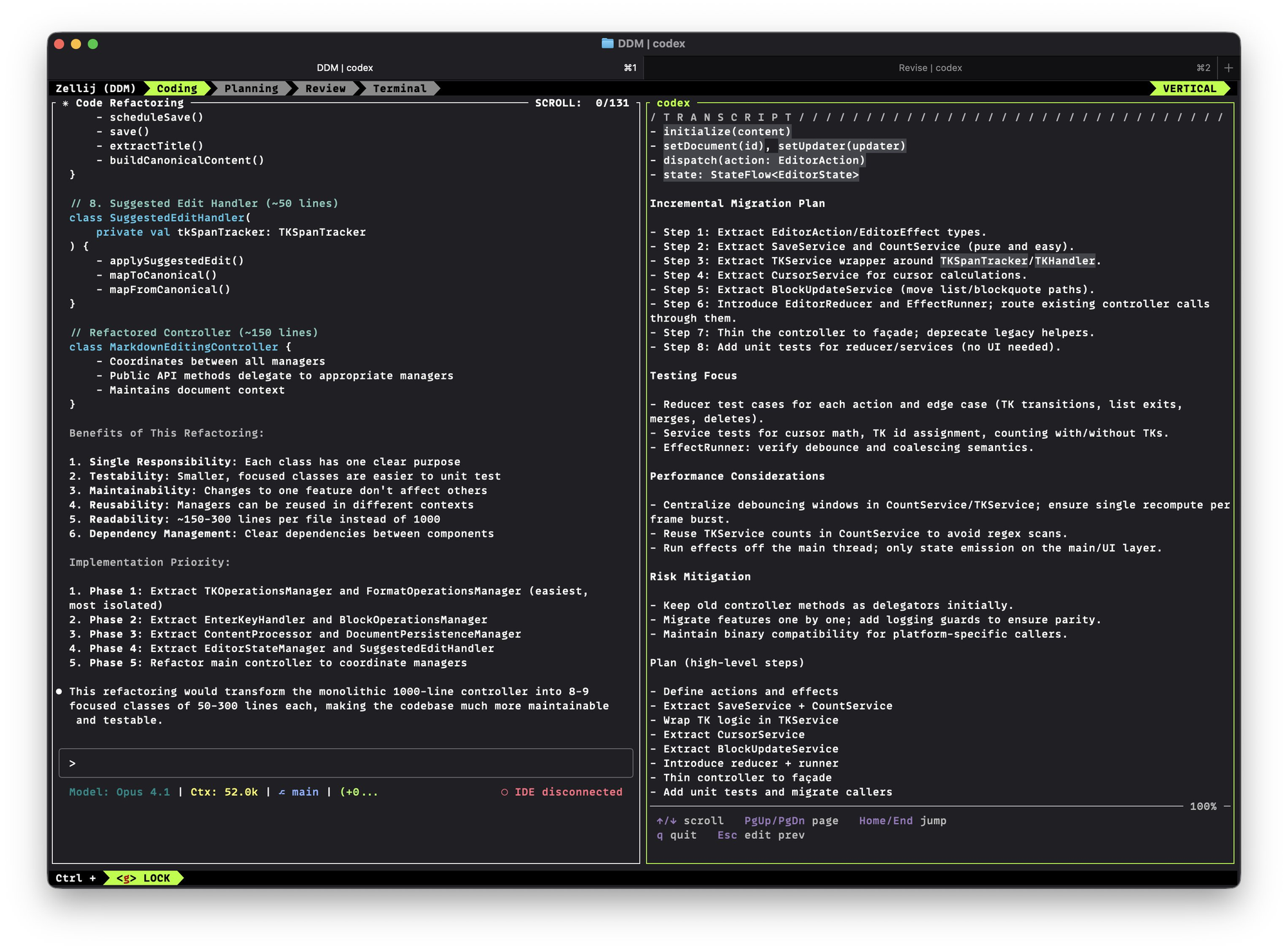Click the Phase 5 refactor main controller line
This screenshot has width=1288, height=951.
coord(268,663)
